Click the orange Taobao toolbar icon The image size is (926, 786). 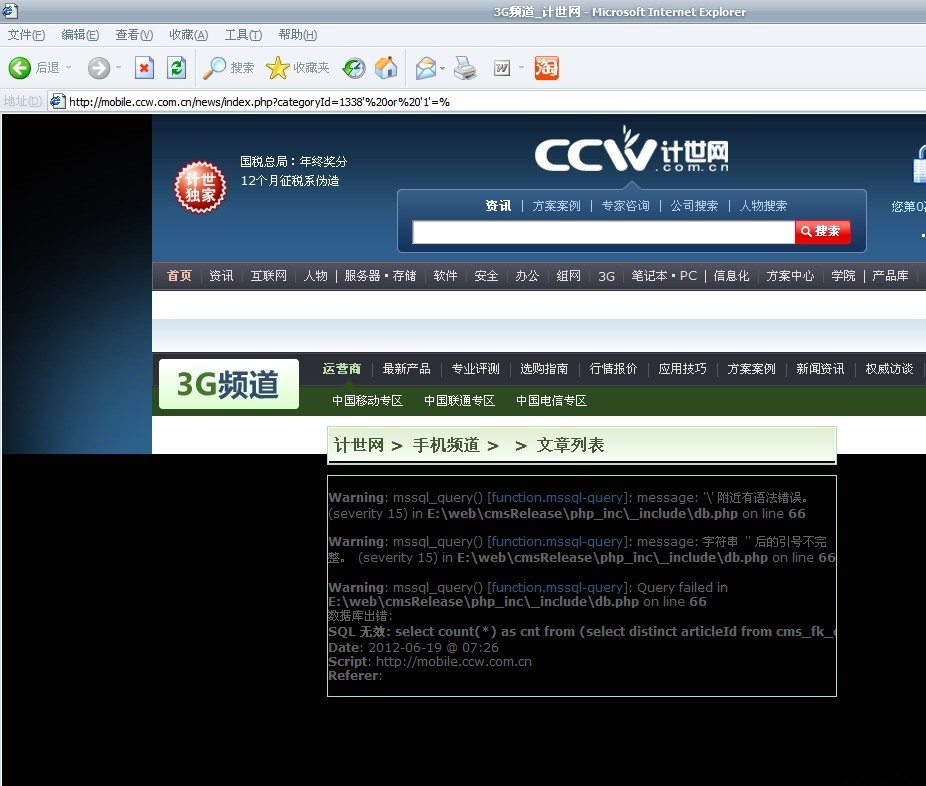coord(546,68)
